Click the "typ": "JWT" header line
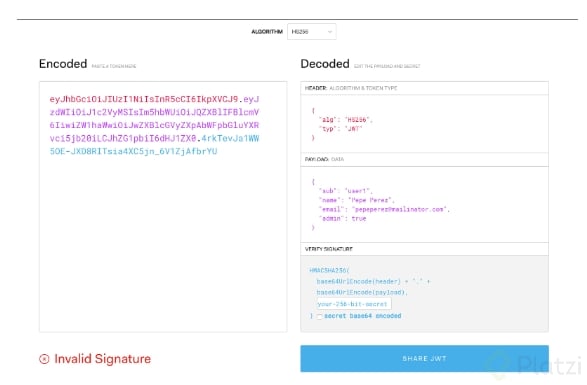The width and height of the screenshot is (587, 385). [341, 129]
